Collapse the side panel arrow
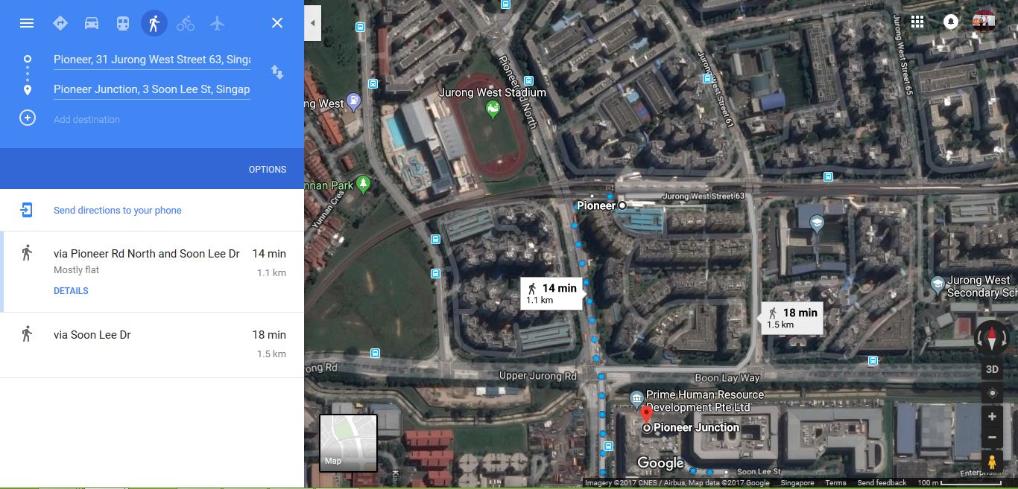This screenshot has height=489, width=1018. 313,23
